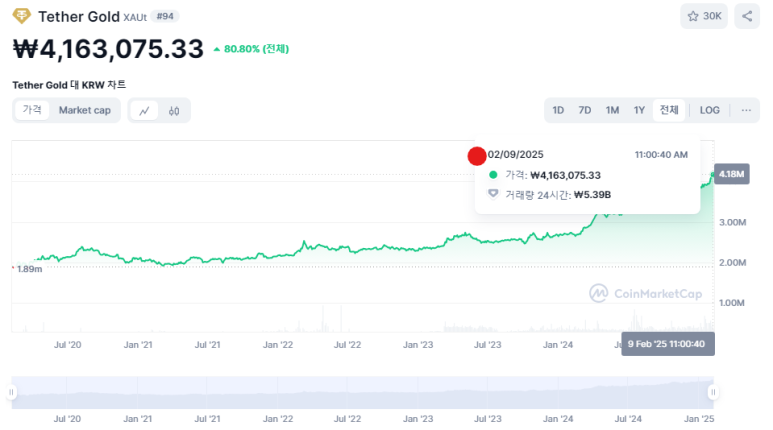Click the ₩4,163,075.33 headline price
Image resolution: width=773 pixels, height=430 pixels.
pyautogui.click(x=108, y=49)
